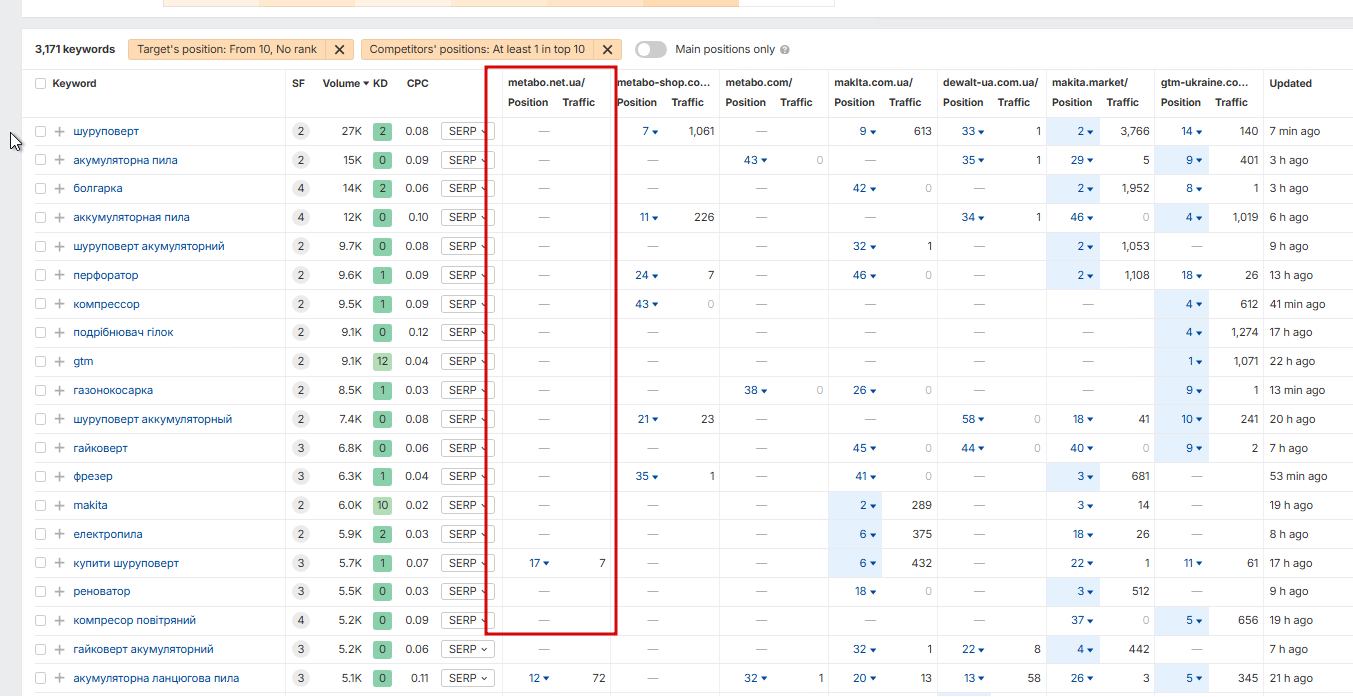Expand metabo-shop position 7 for шуруповерт
The width and height of the screenshot is (1353, 697).
coord(651,131)
